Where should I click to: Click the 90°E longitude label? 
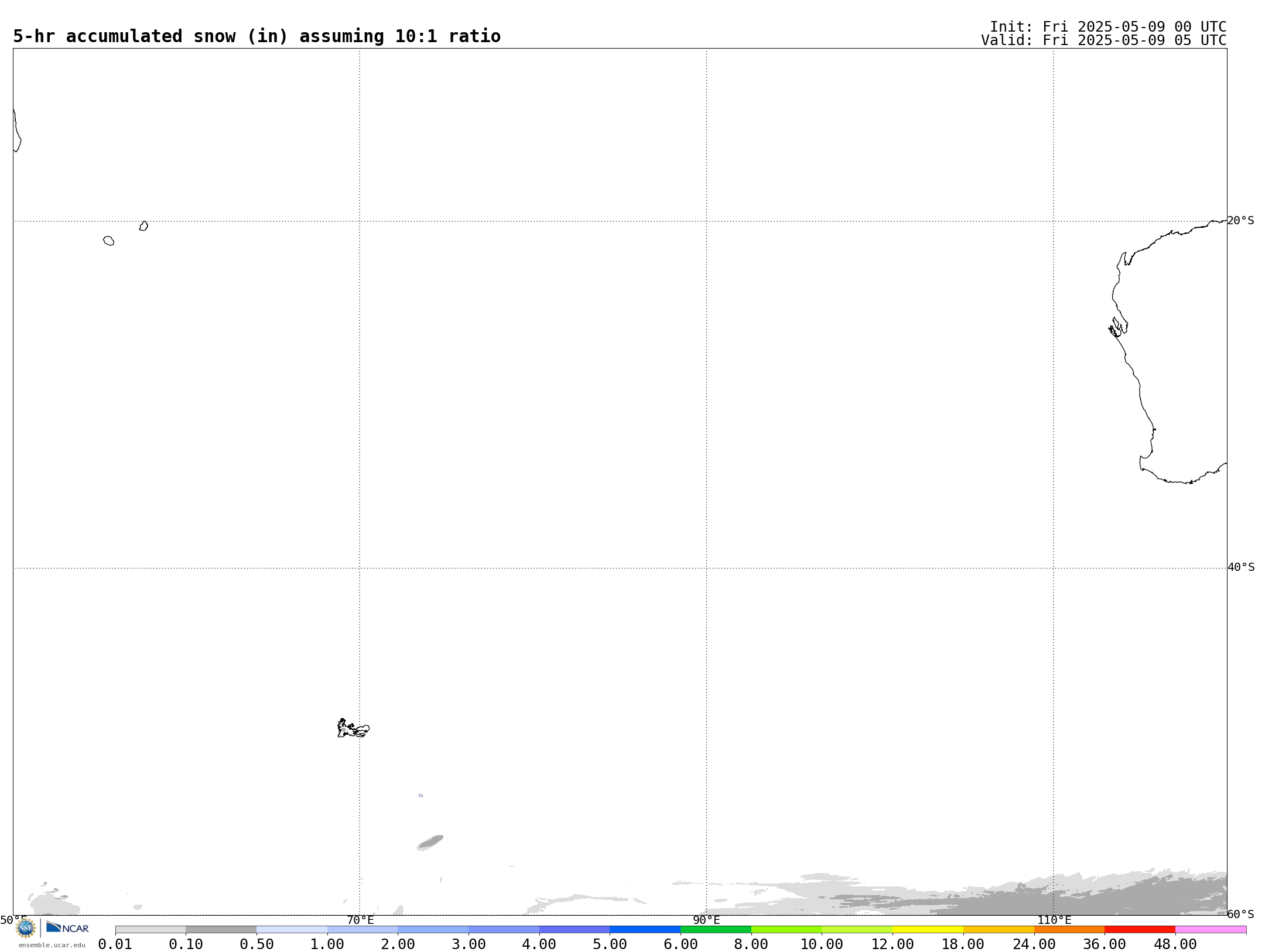pyautogui.click(x=706, y=920)
